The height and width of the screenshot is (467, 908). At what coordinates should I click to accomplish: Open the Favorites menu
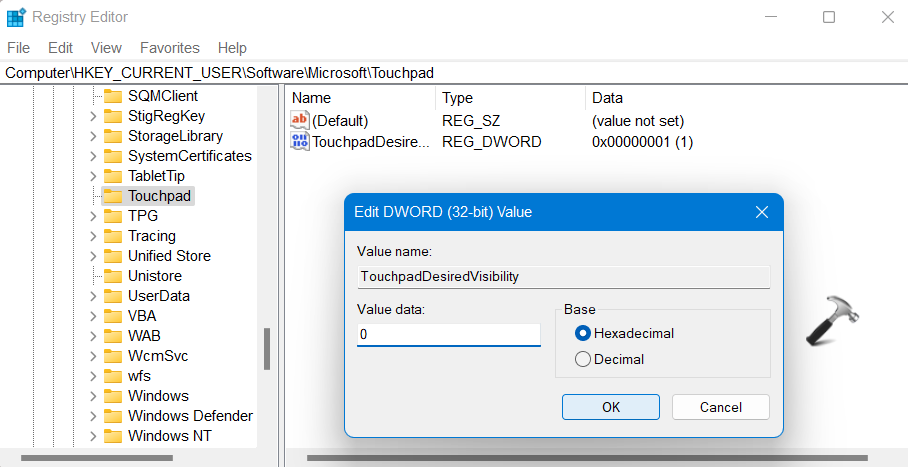(x=169, y=48)
